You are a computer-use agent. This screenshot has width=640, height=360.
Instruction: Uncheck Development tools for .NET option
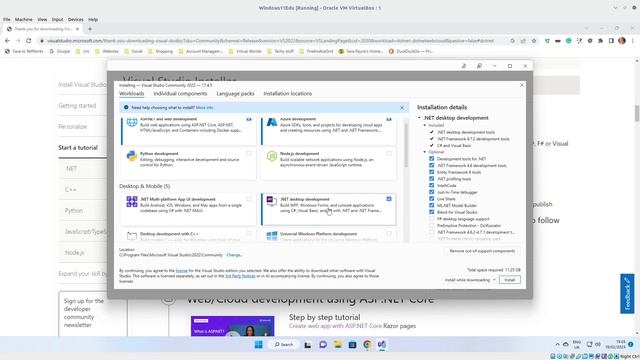point(431,159)
